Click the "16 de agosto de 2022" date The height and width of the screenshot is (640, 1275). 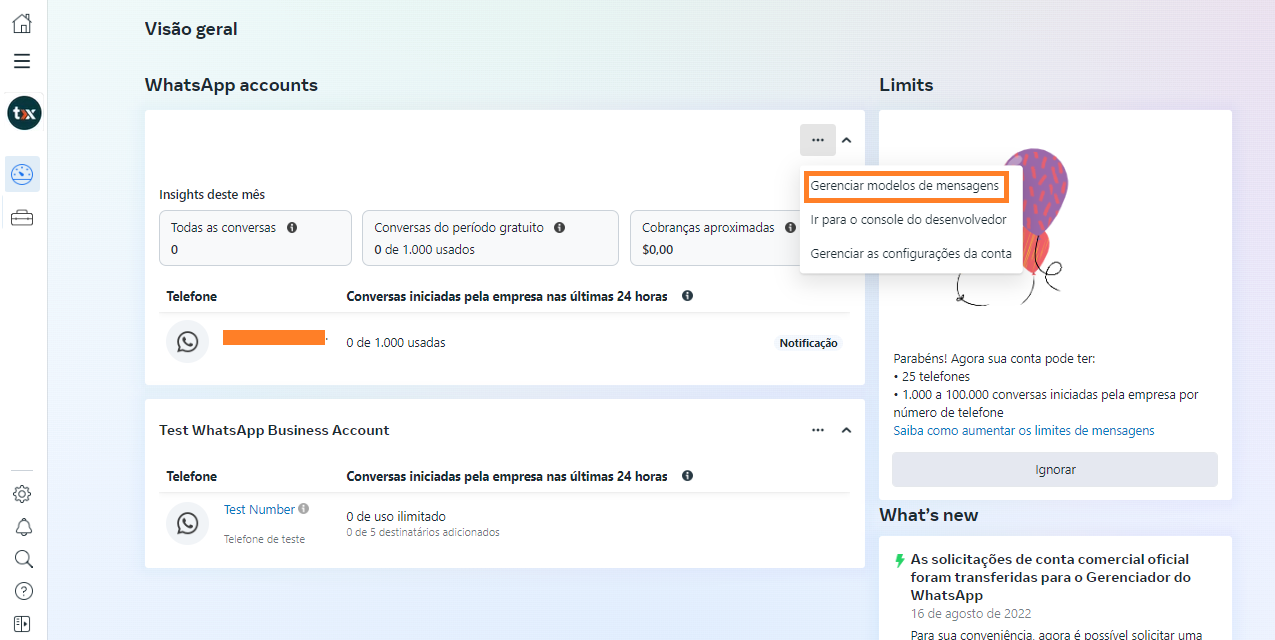pyautogui.click(x=971, y=613)
